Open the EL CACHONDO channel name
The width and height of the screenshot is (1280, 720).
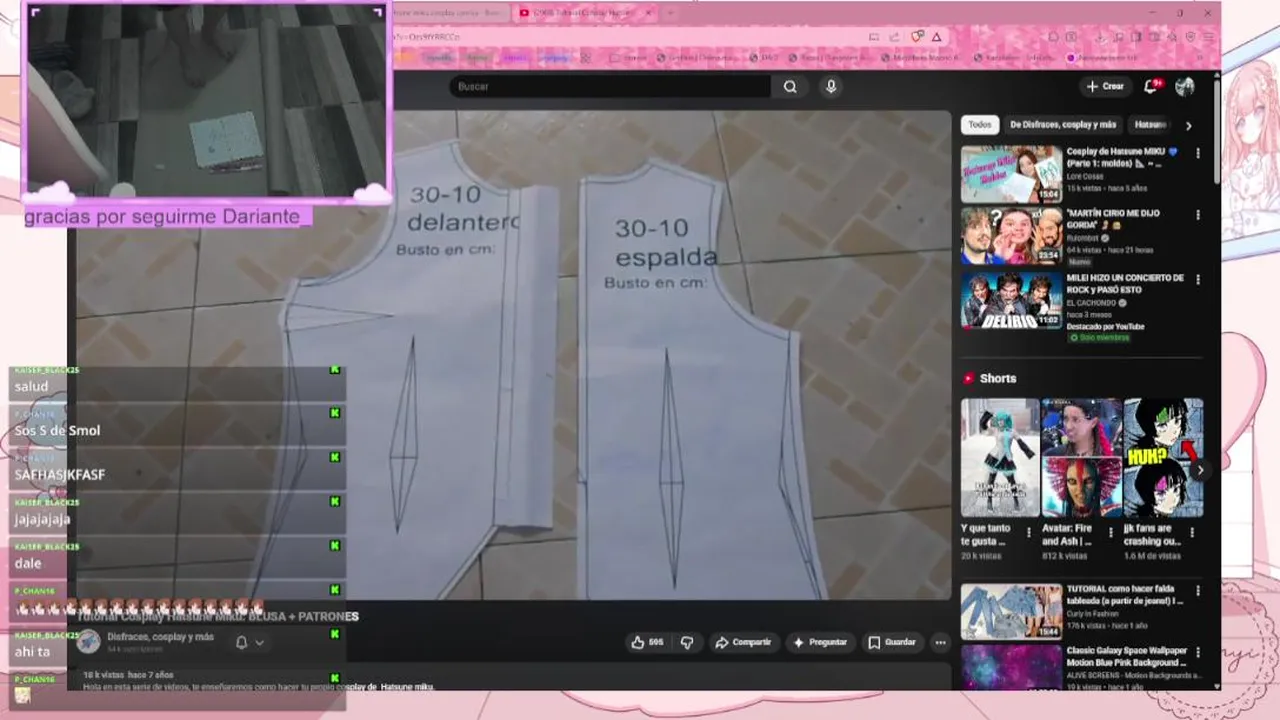click(1092, 303)
